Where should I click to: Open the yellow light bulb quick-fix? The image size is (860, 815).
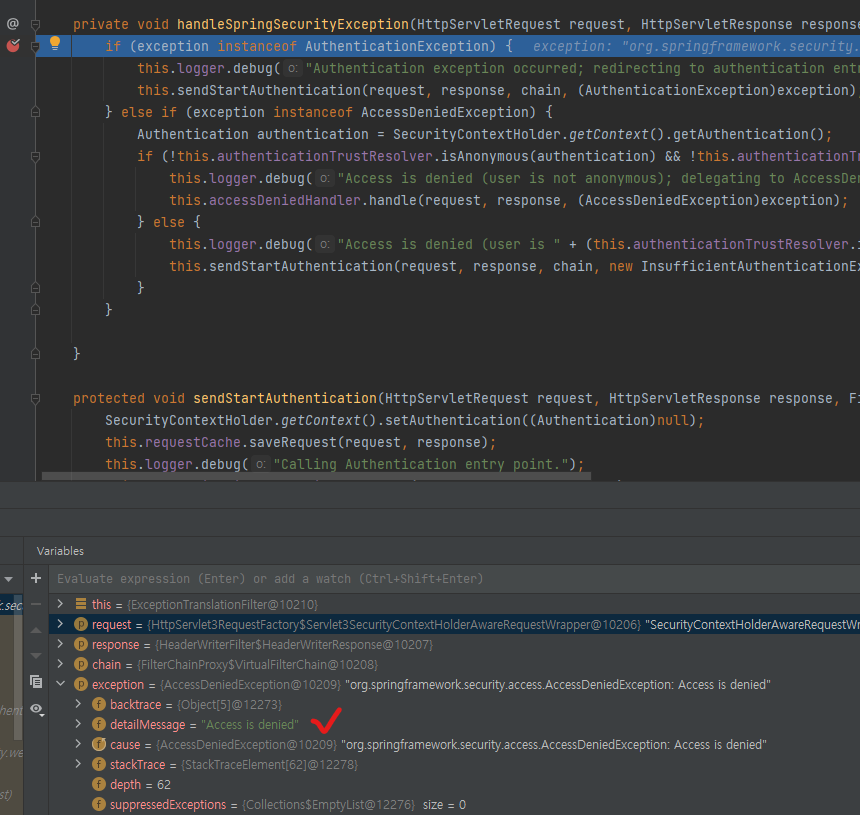tap(55, 43)
